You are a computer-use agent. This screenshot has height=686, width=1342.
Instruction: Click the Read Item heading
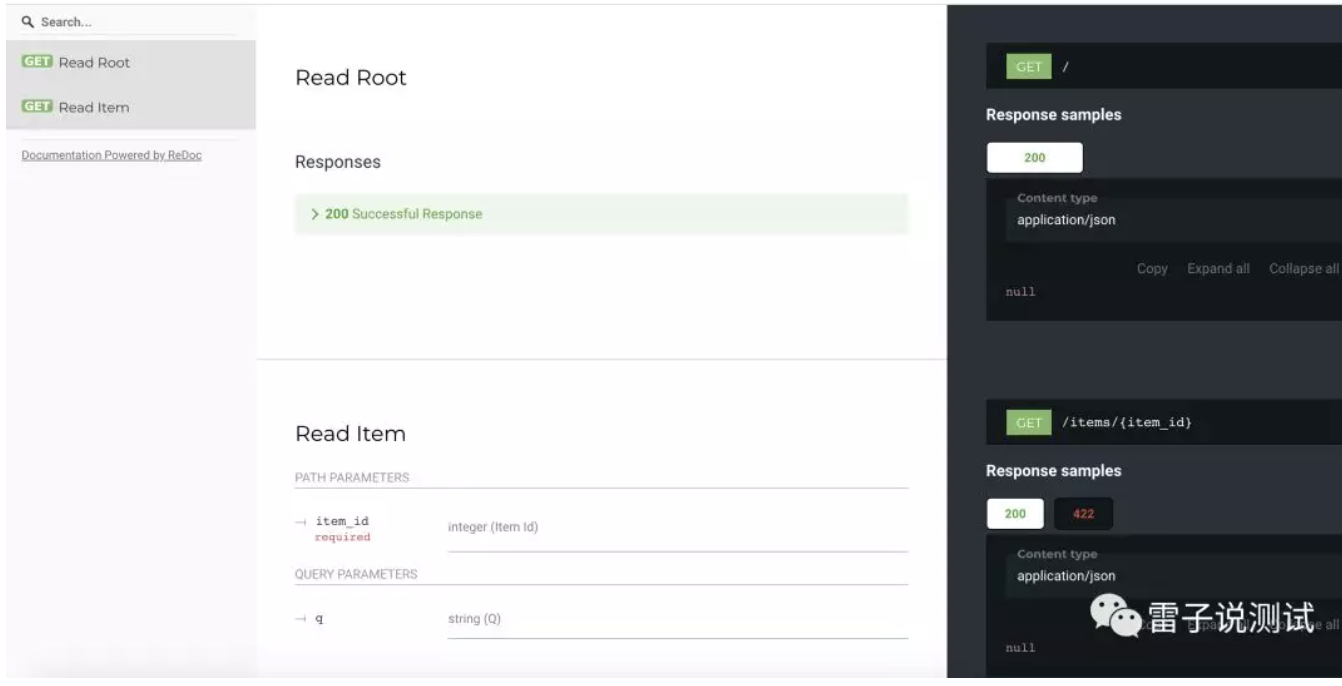(350, 434)
